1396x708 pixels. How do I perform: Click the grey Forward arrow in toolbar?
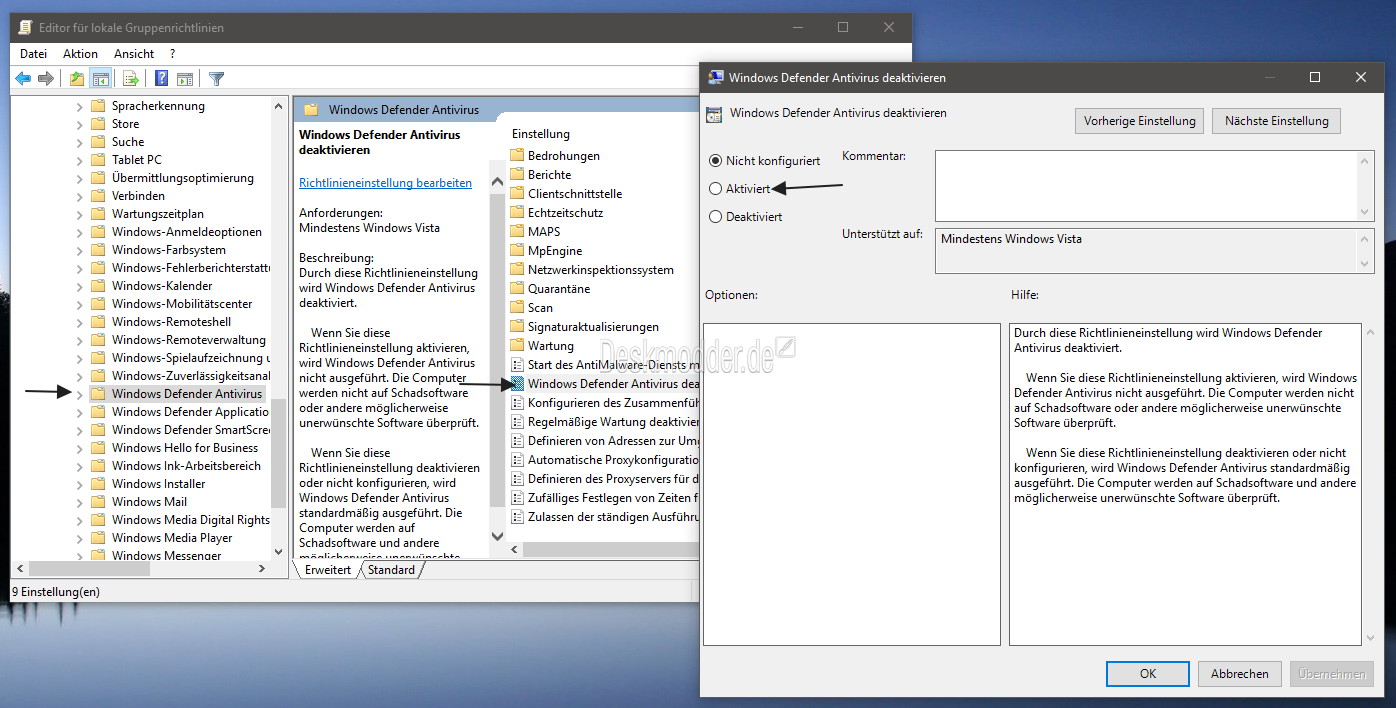[x=45, y=79]
